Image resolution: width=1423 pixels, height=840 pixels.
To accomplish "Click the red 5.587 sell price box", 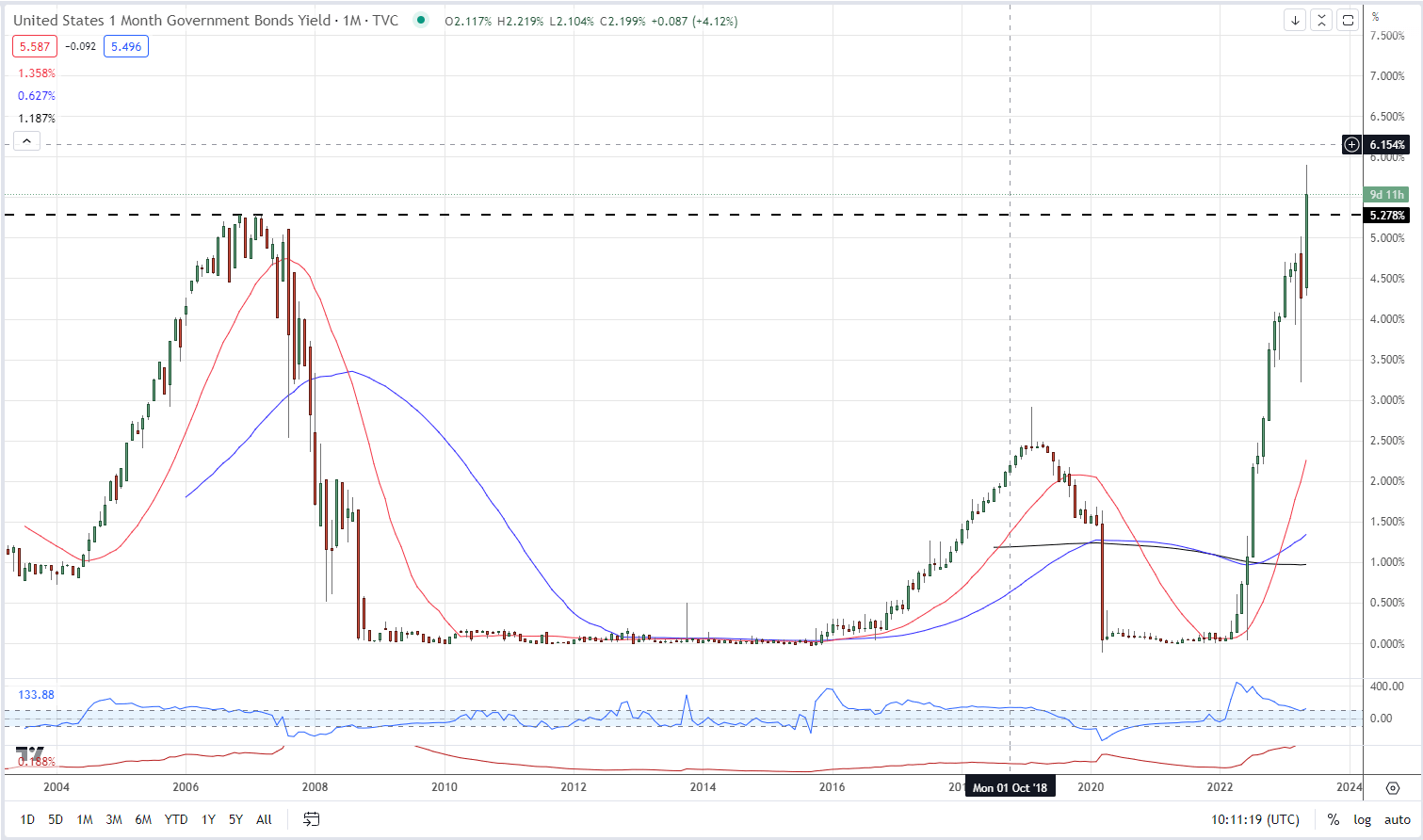I will point(35,46).
